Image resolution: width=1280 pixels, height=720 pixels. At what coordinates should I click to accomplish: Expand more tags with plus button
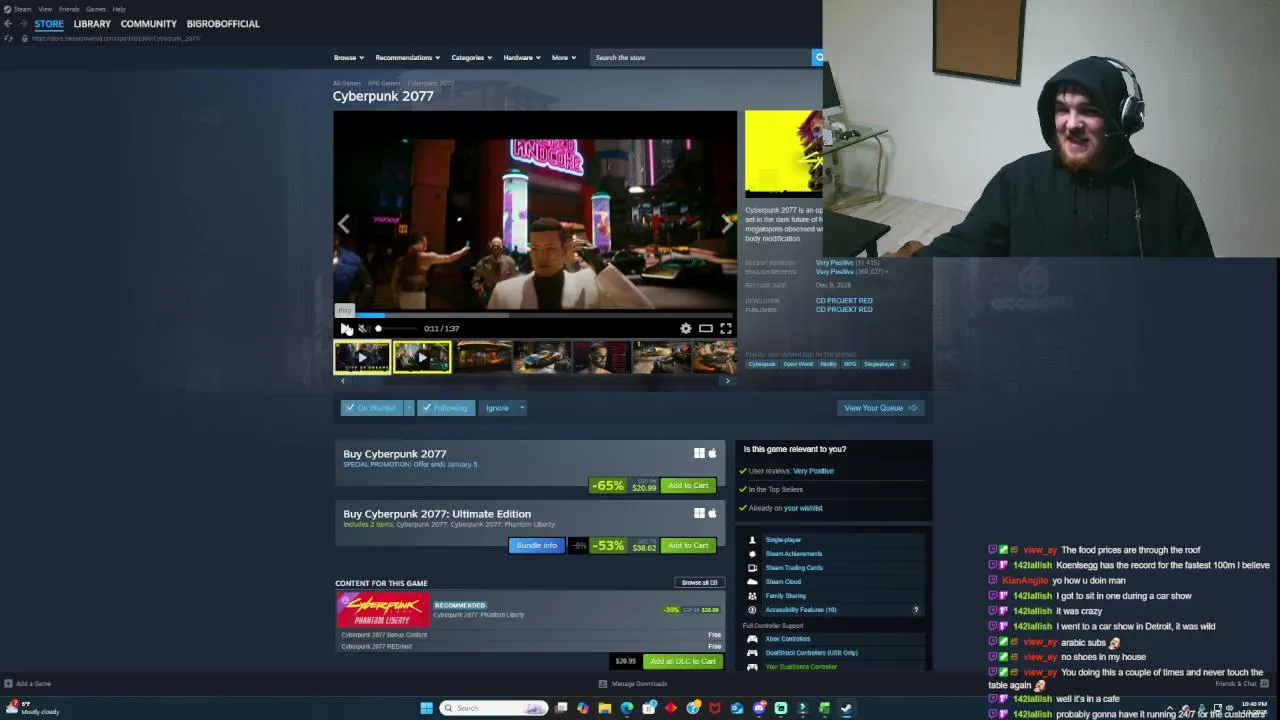point(904,364)
